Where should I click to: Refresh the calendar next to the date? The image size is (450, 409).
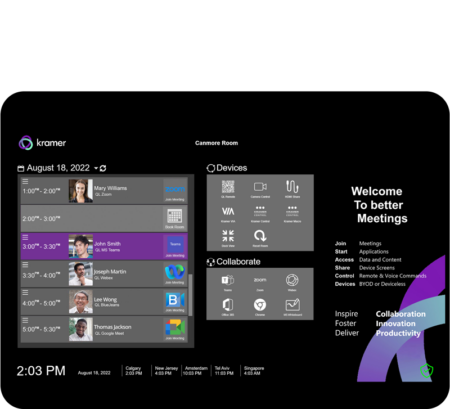click(x=103, y=168)
